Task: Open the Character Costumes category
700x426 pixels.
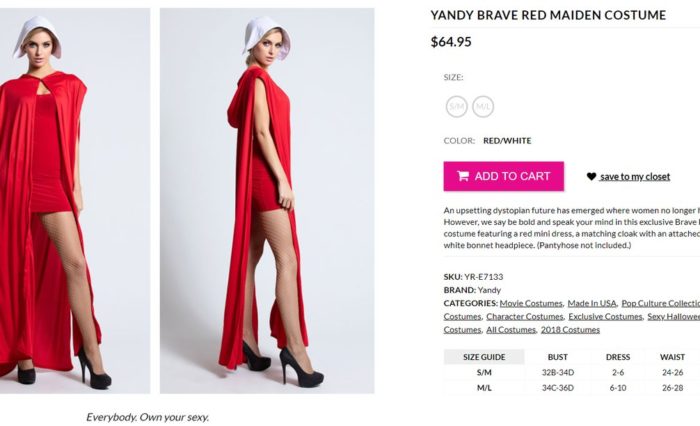Action: coord(525,317)
